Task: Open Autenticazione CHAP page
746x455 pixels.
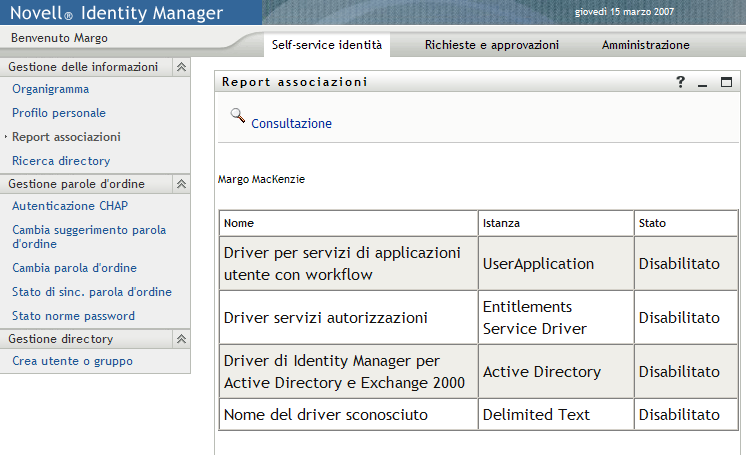Action: point(70,206)
